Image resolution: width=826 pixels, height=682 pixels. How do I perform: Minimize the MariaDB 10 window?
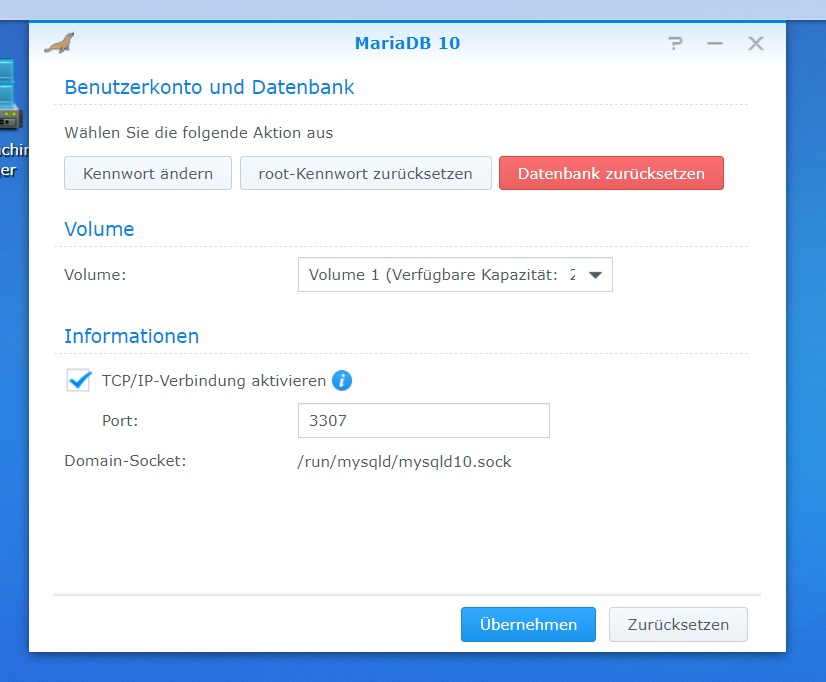tap(715, 43)
